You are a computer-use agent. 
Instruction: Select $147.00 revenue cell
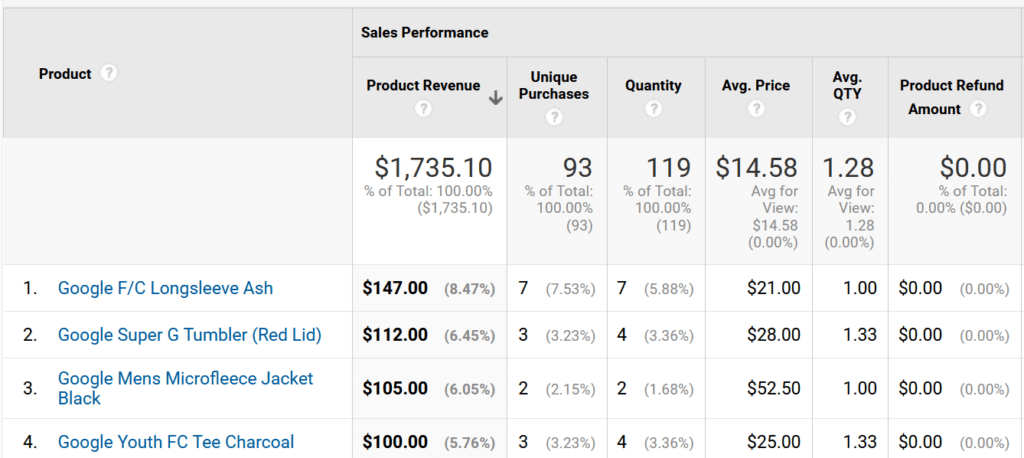click(x=395, y=288)
